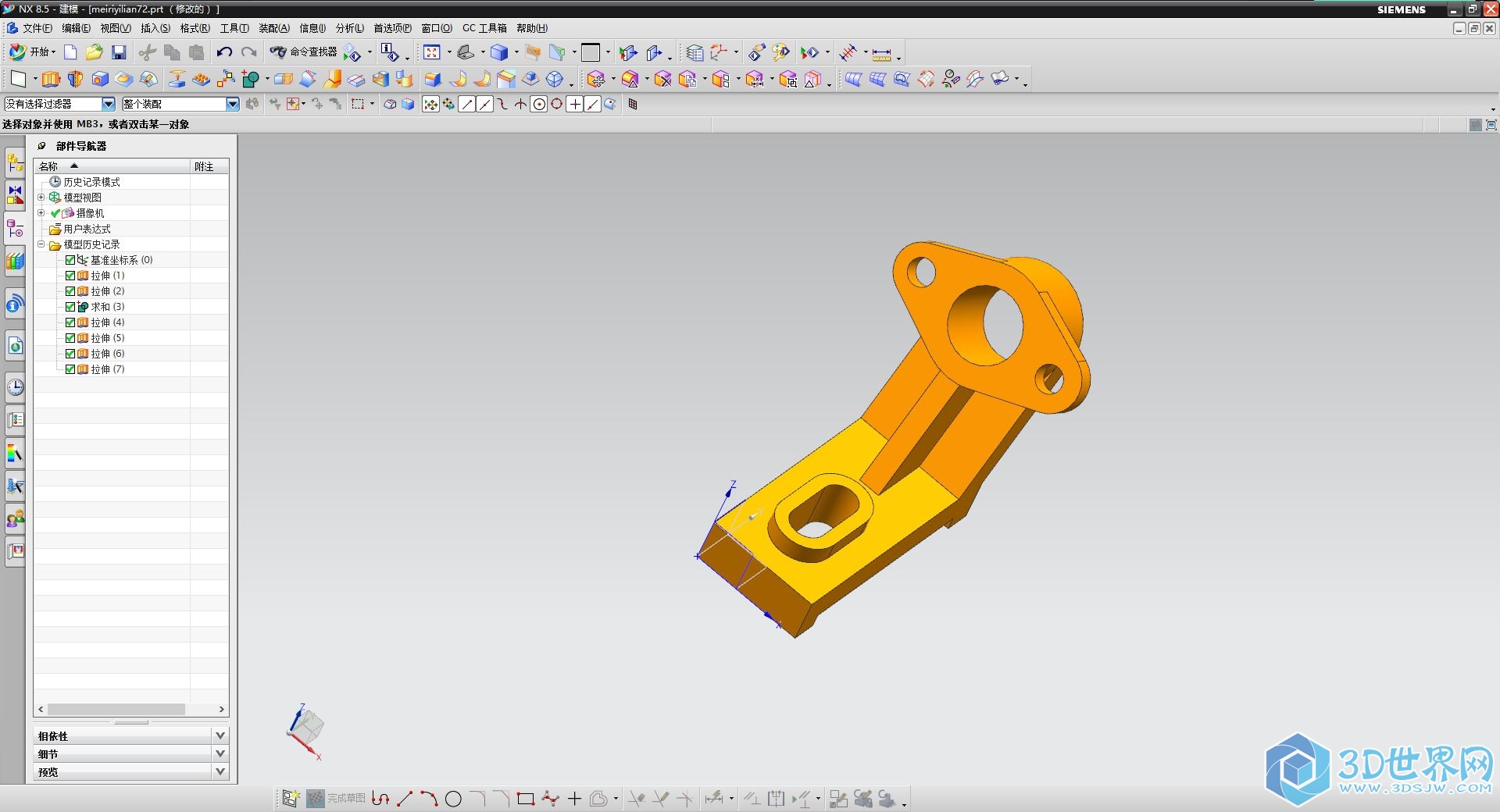Select the Line sketch tool
Screen dimensions: 1500x812
click(x=405, y=799)
